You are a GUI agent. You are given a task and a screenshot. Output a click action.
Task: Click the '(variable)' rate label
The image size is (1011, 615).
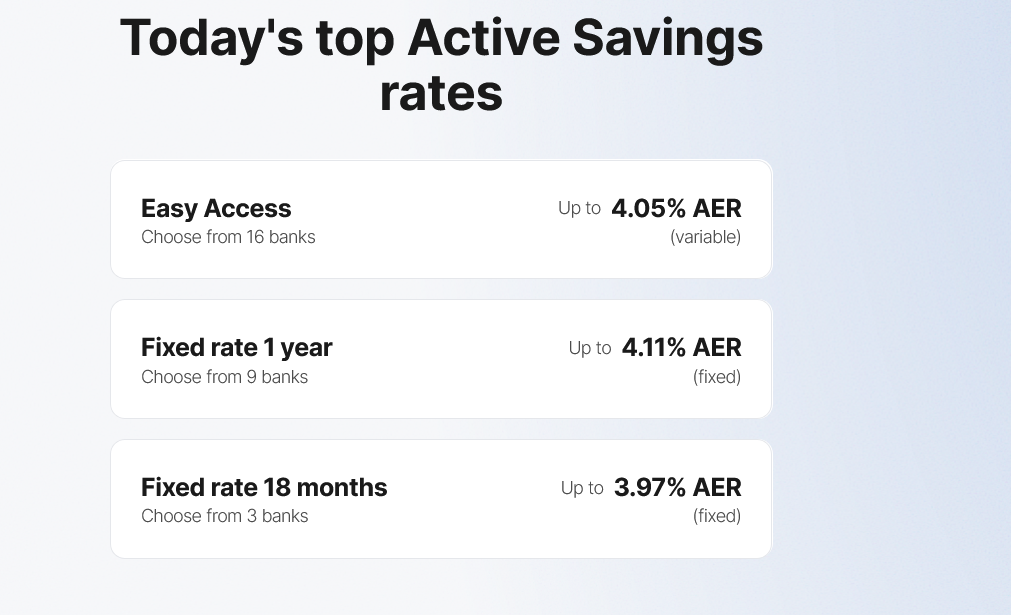[x=705, y=238]
